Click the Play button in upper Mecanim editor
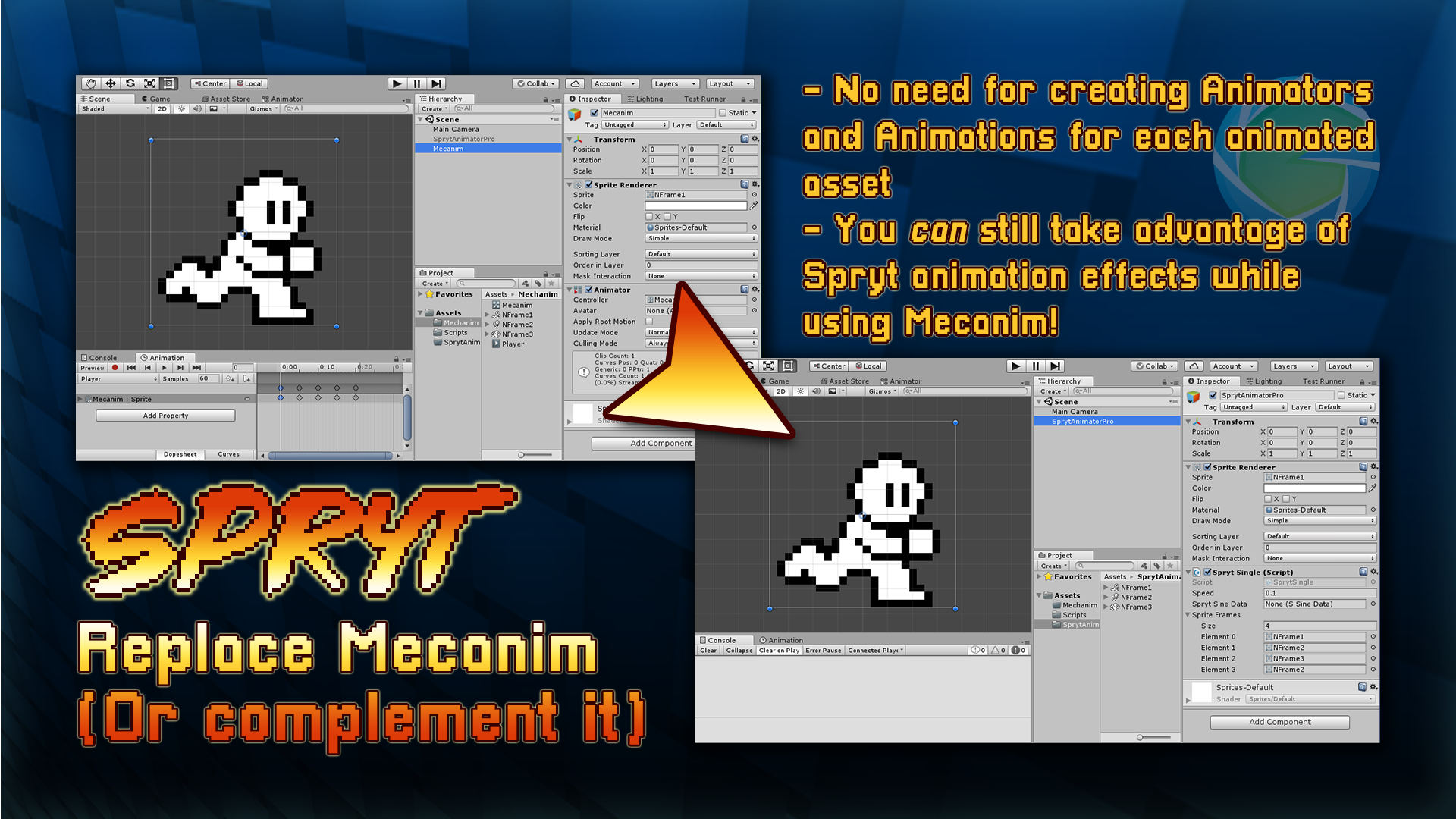 click(397, 83)
